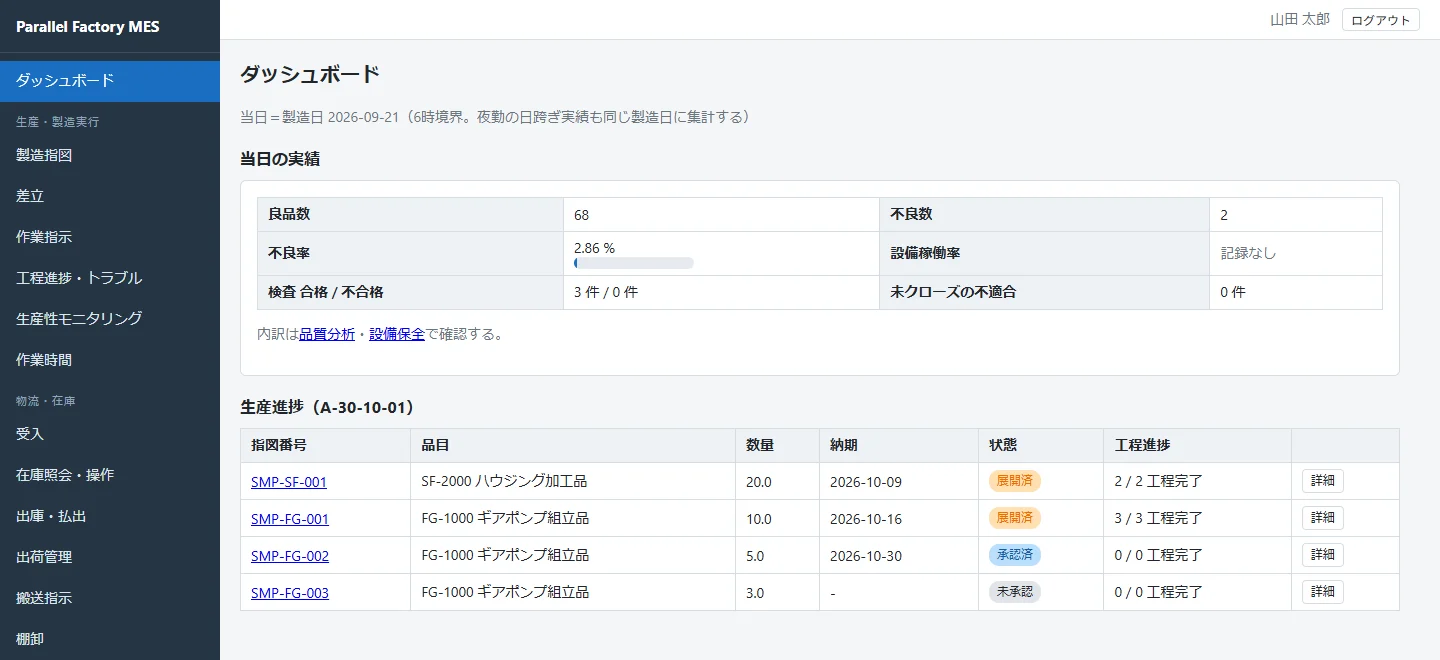Image resolution: width=1440 pixels, height=660 pixels.
Task: Select 作業指示 menu item
Action: click(x=110, y=237)
